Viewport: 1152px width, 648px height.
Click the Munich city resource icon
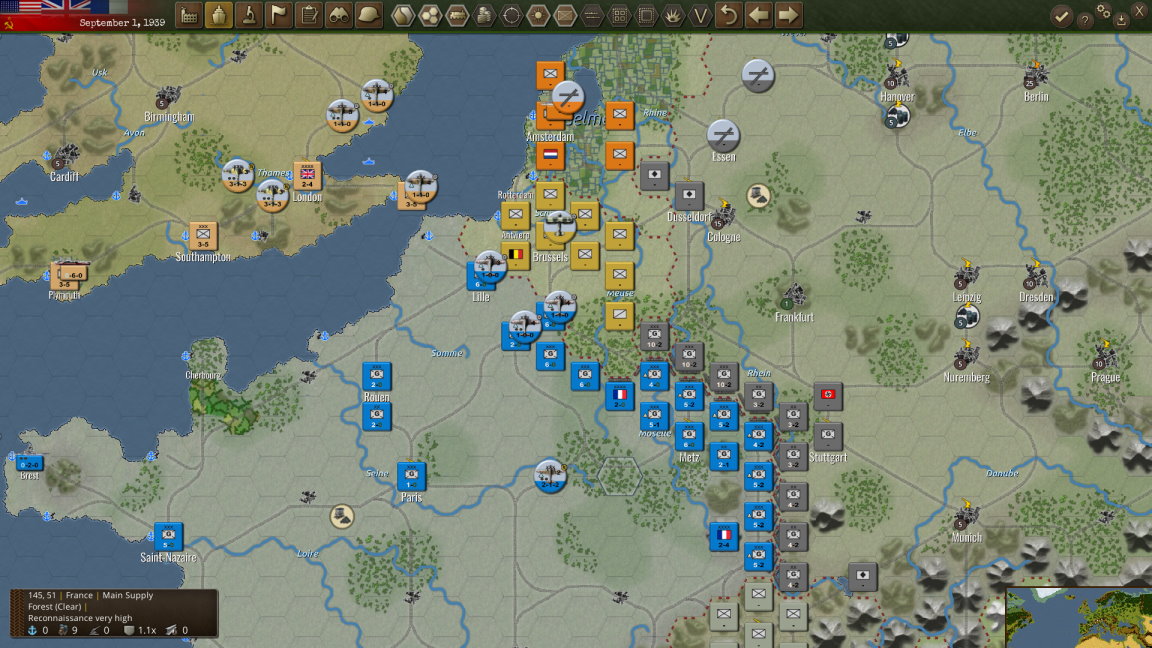(965, 516)
